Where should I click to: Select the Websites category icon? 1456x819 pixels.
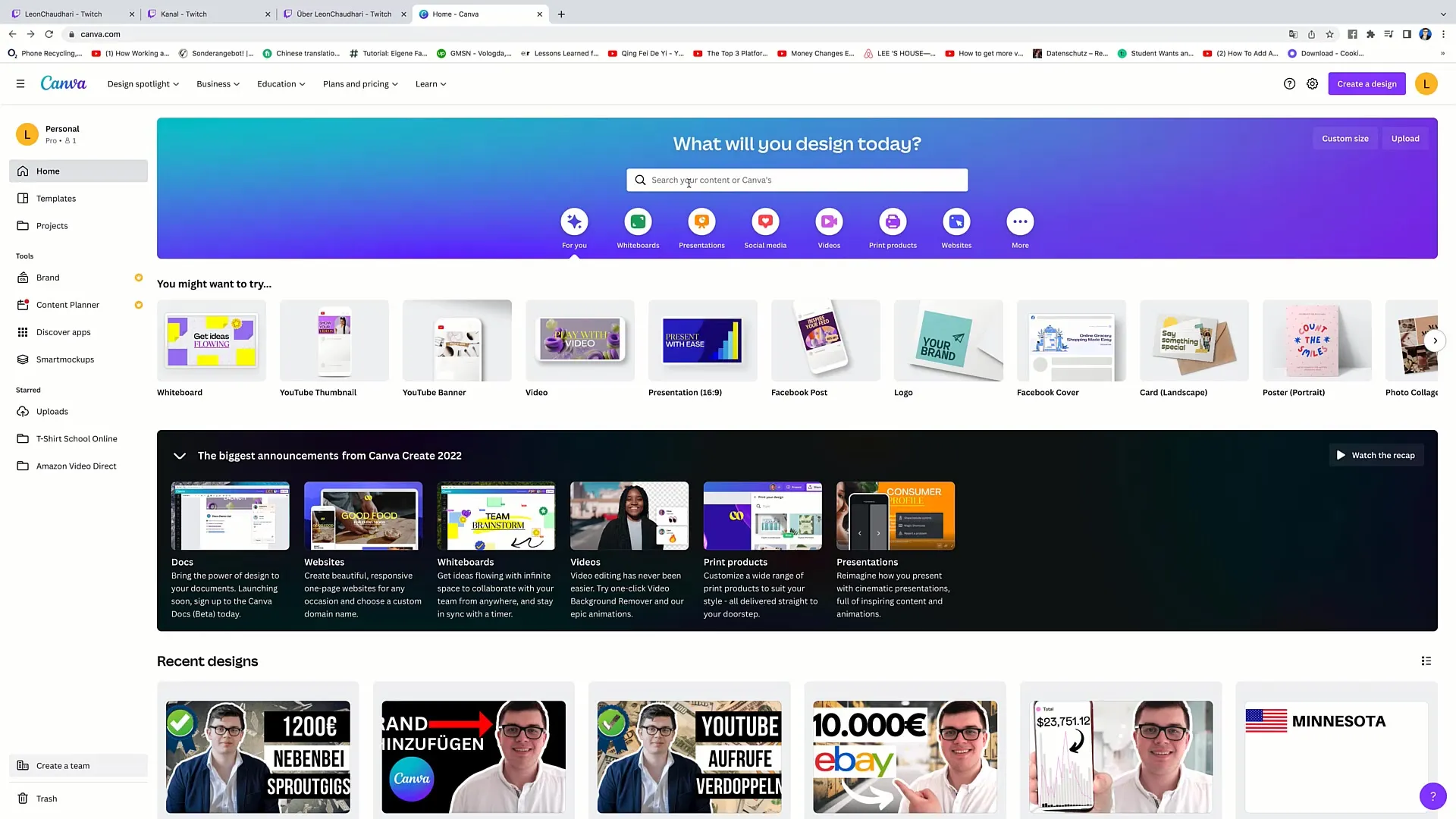(956, 221)
